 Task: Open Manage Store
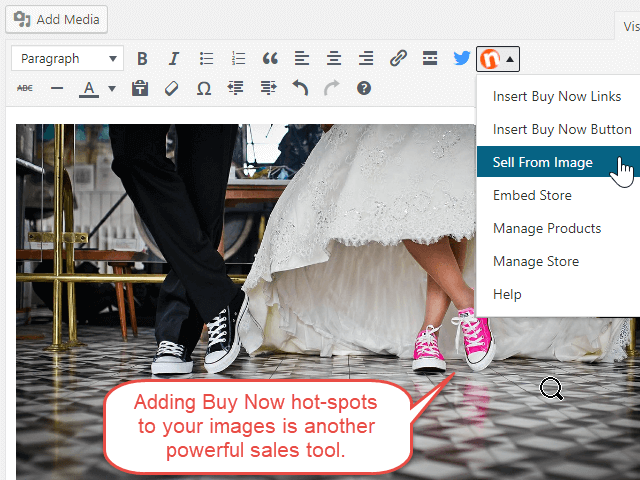tap(558, 261)
